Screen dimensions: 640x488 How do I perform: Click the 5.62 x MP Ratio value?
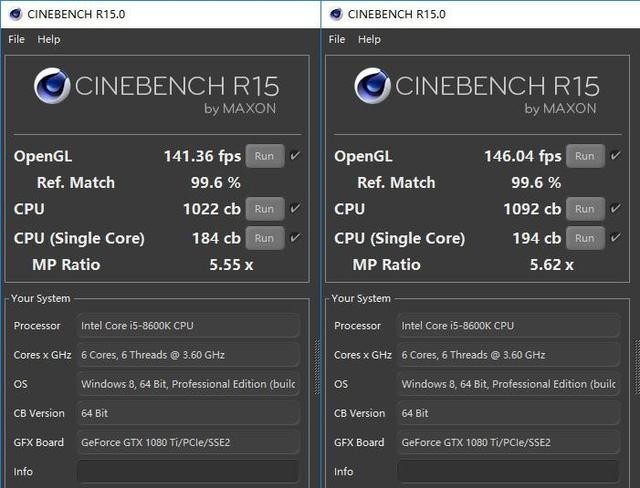pos(551,265)
